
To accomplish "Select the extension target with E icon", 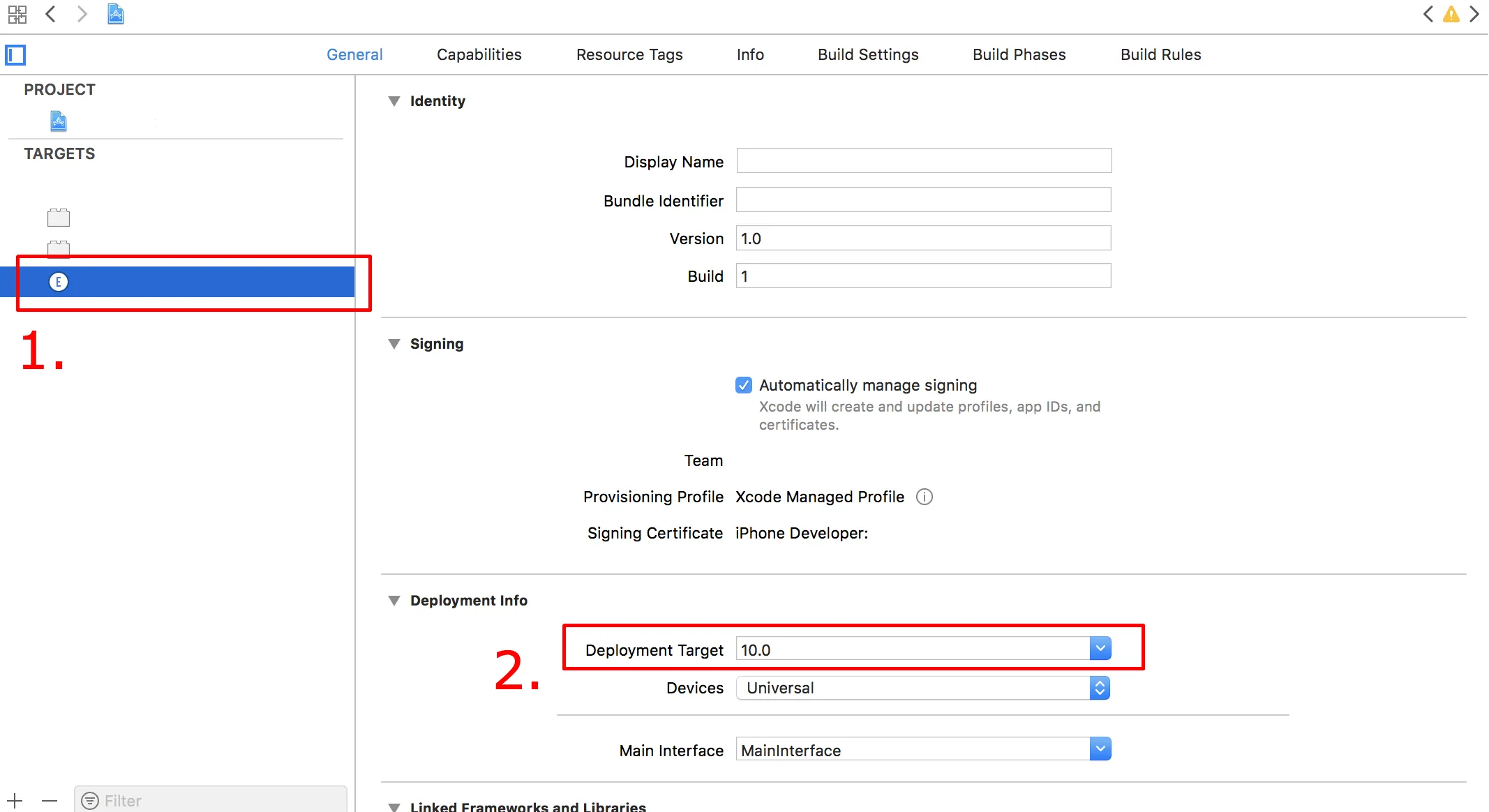I will pos(59,282).
